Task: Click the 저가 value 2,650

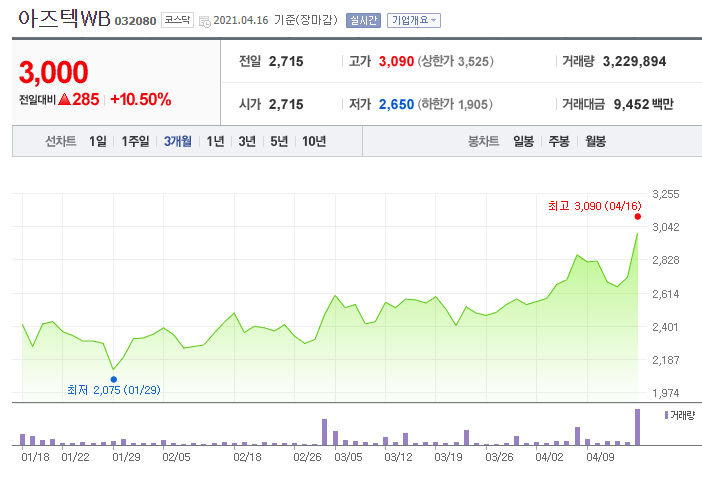Action: (x=396, y=104)
